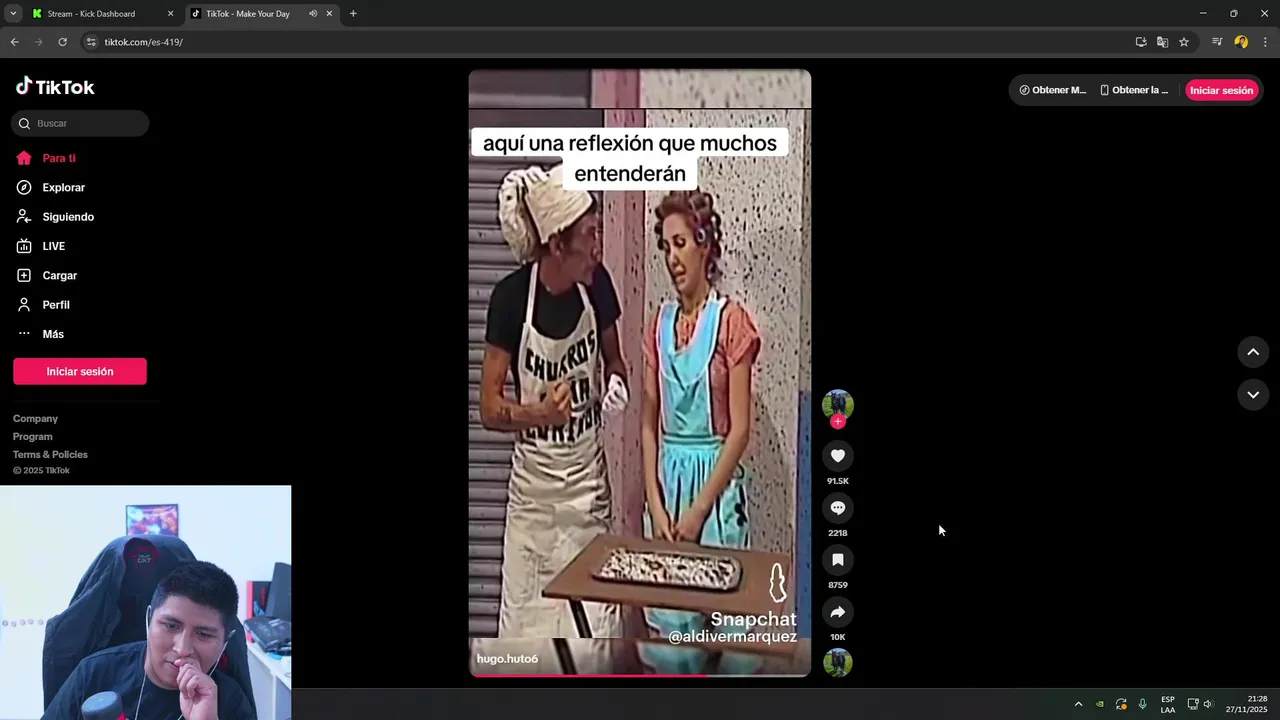The width and height of the screenshot is (1280, 720).
Task: Expand the Program footer section
Action: [33, 437]
